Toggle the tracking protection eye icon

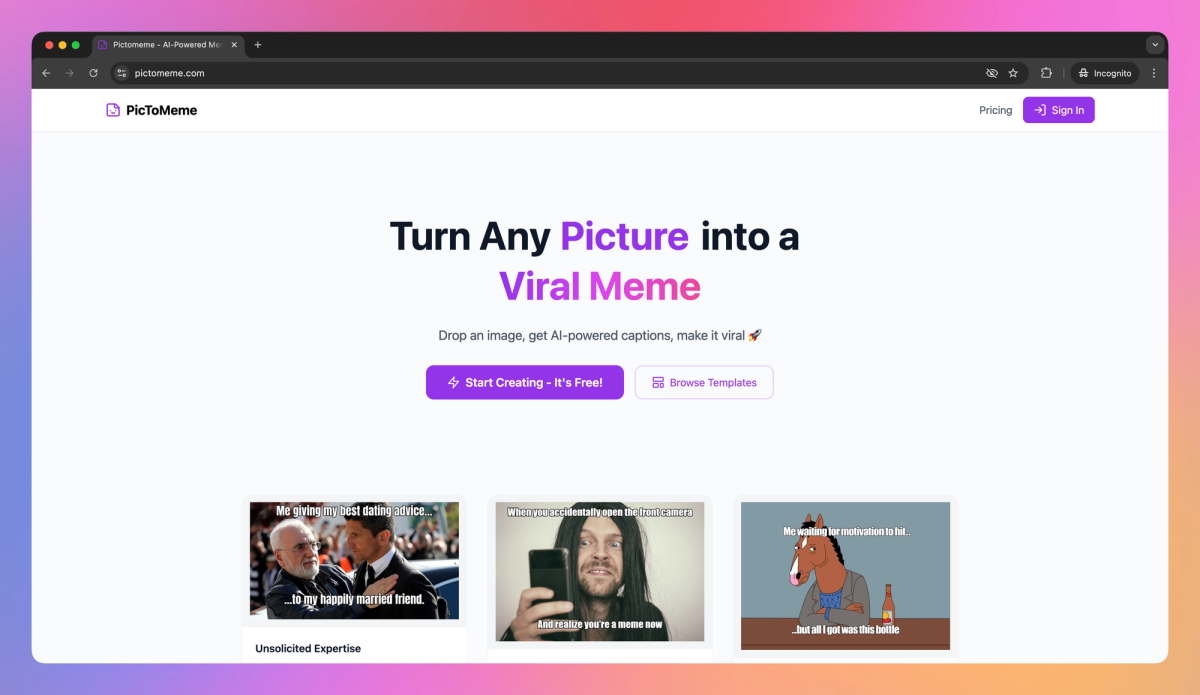click(x=992, y=73)
